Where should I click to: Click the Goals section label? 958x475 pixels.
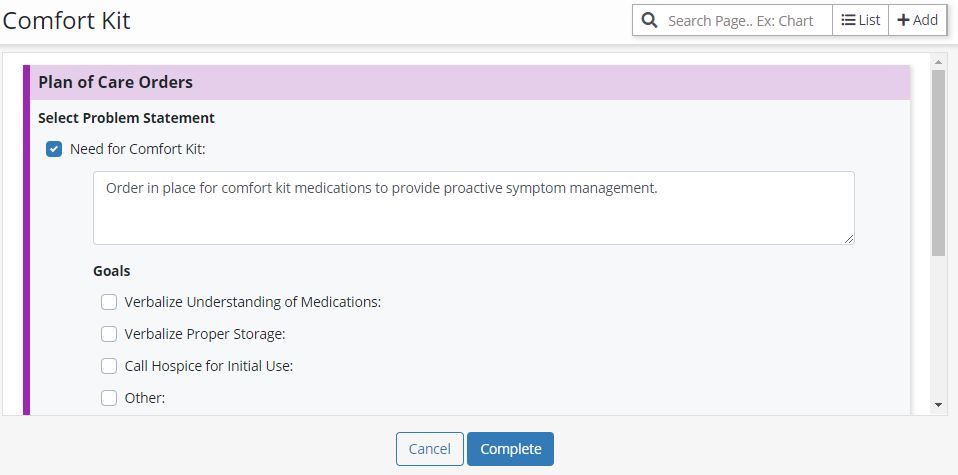coord(112,271)
